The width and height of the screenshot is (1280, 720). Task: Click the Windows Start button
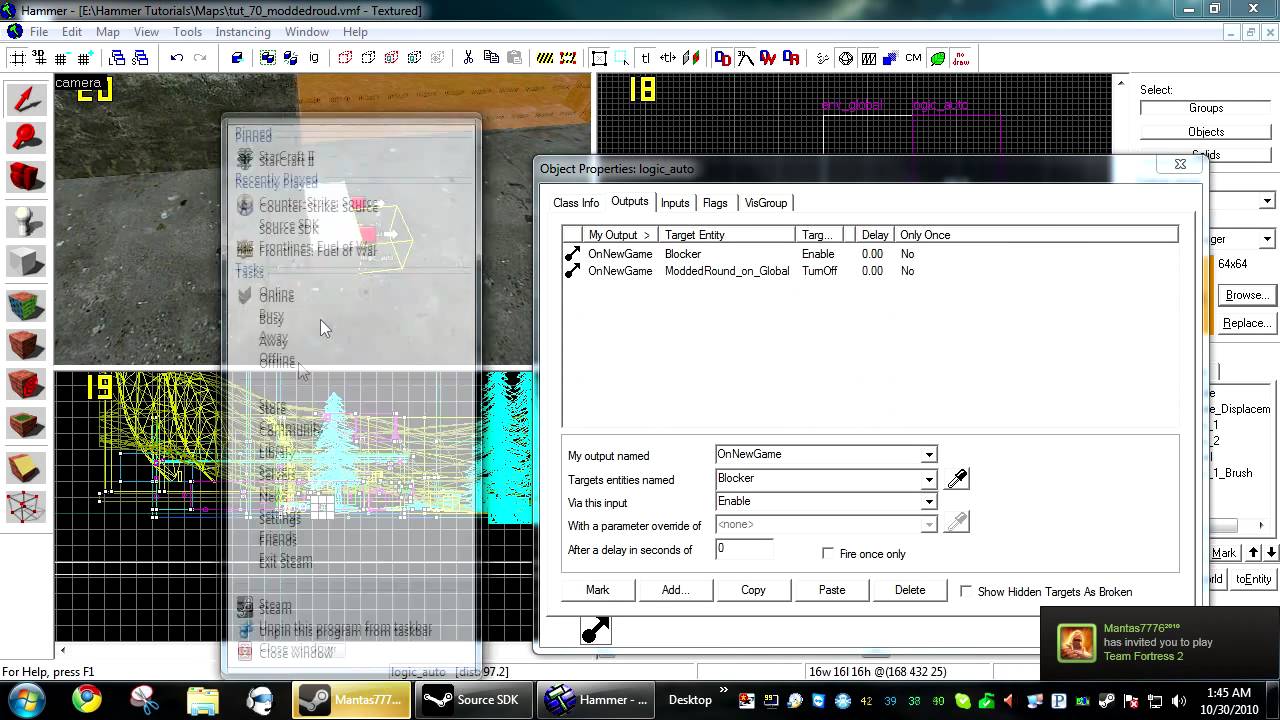(24, 699)
